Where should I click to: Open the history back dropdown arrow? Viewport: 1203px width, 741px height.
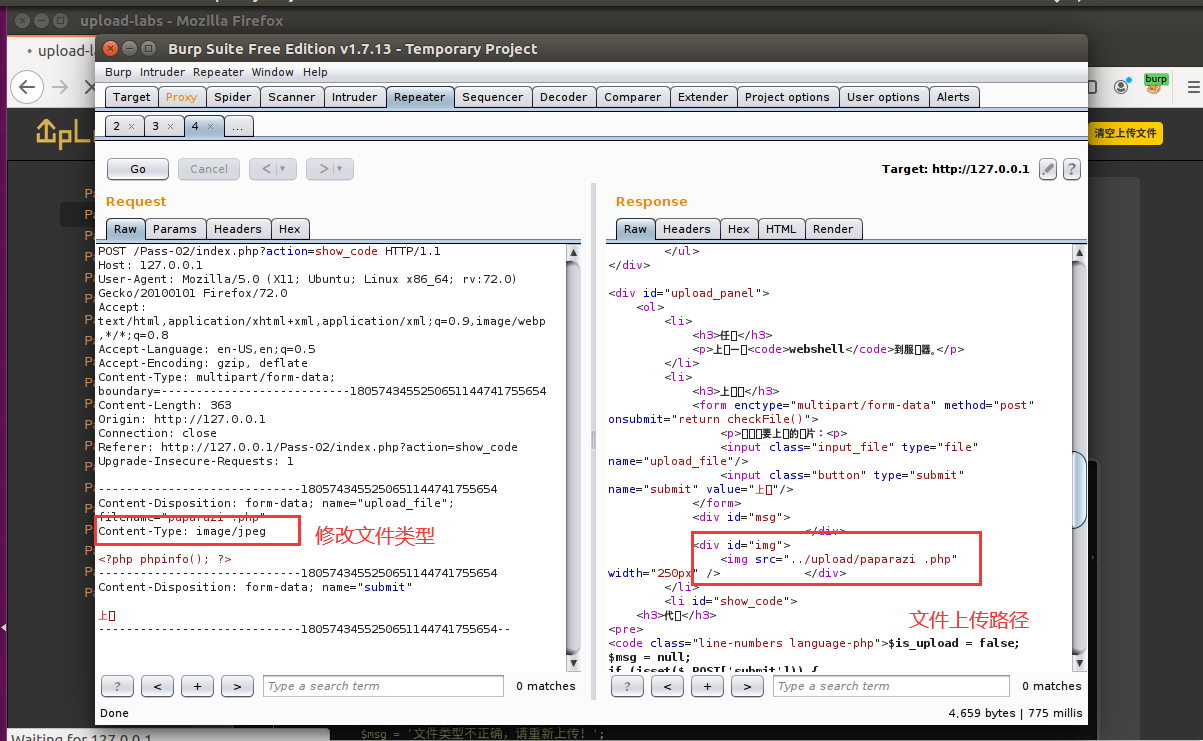click(283, 169)
